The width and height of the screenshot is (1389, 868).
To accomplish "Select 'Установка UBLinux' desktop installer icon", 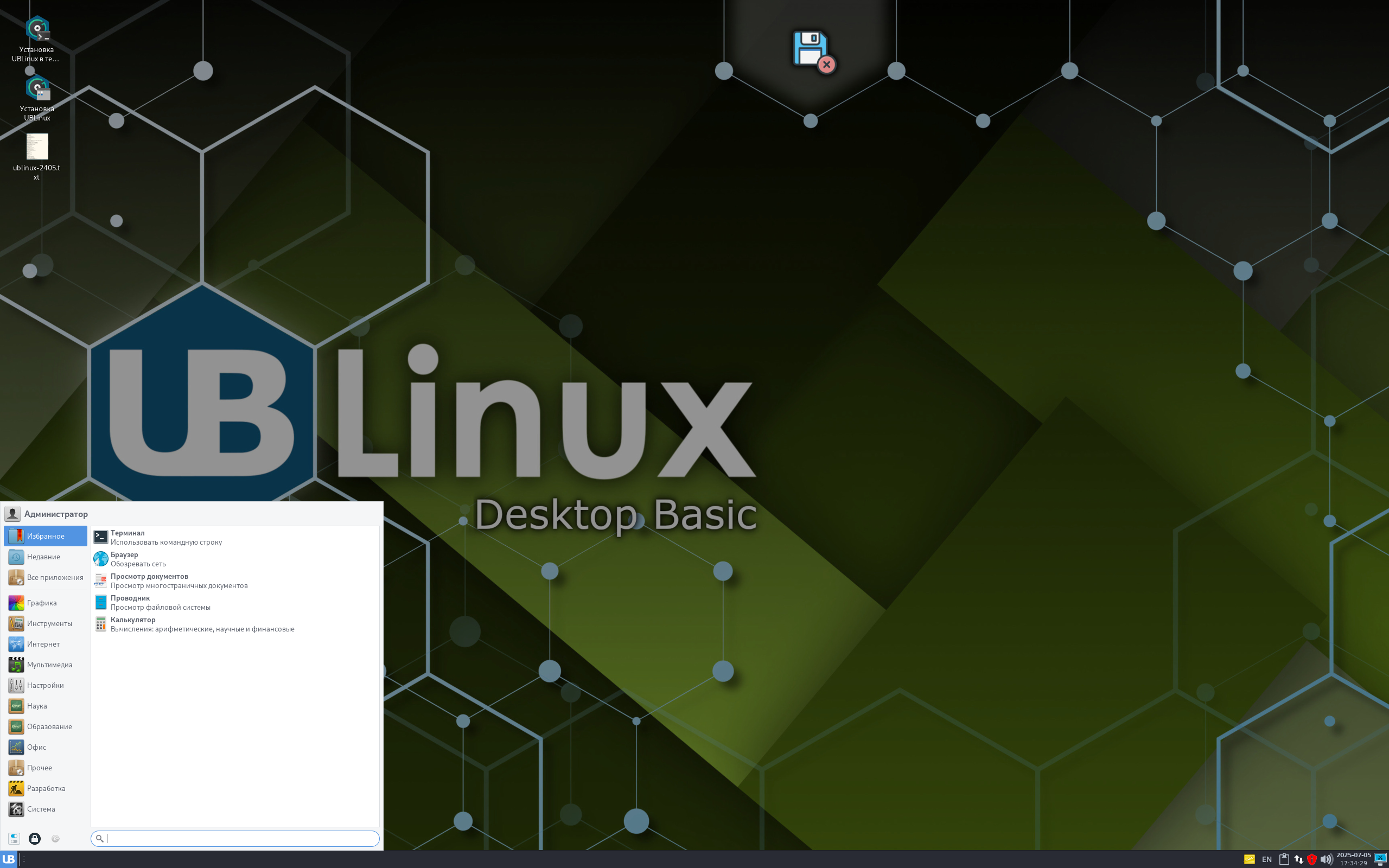I will point(37,98).
